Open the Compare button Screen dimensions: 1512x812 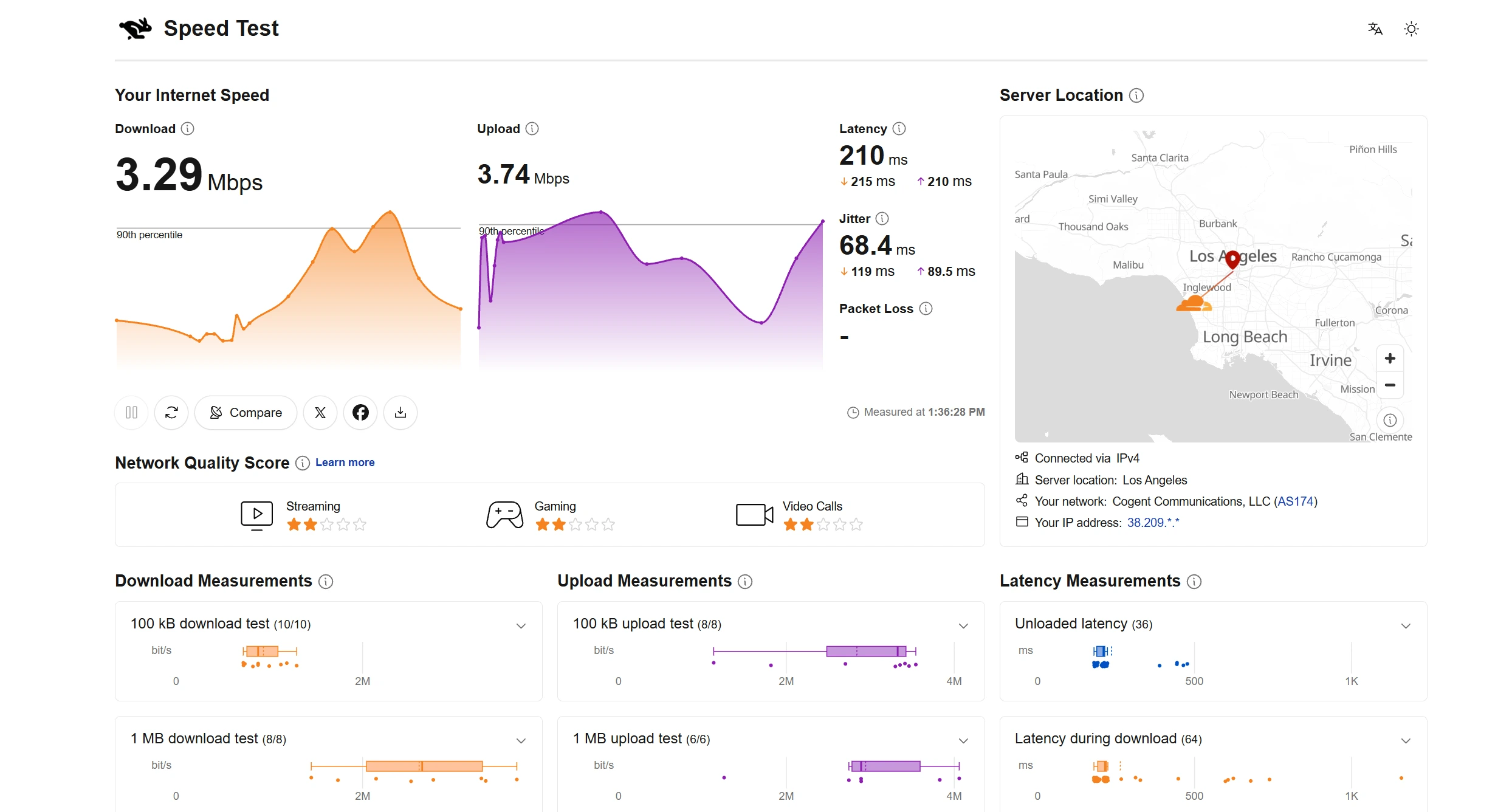pos(246,413)
